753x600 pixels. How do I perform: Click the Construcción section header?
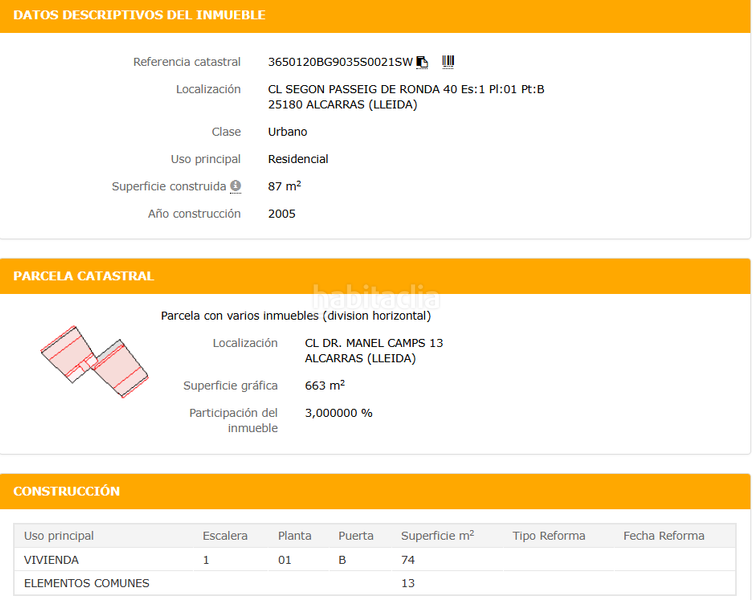tap(67, 491)
